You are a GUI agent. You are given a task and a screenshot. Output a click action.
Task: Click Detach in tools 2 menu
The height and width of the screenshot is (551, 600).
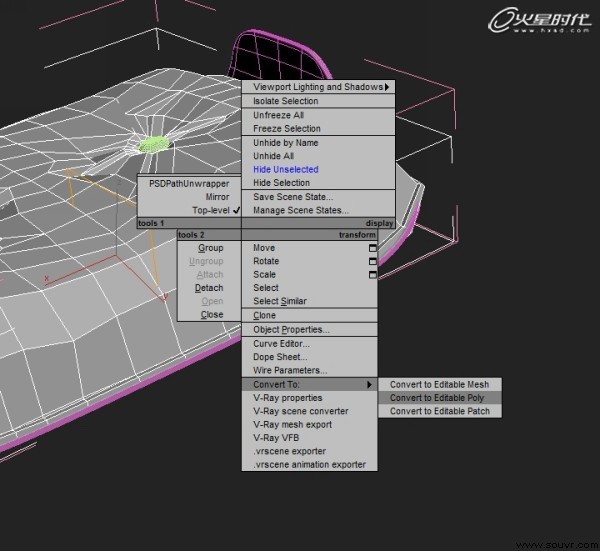pos(209,288)
